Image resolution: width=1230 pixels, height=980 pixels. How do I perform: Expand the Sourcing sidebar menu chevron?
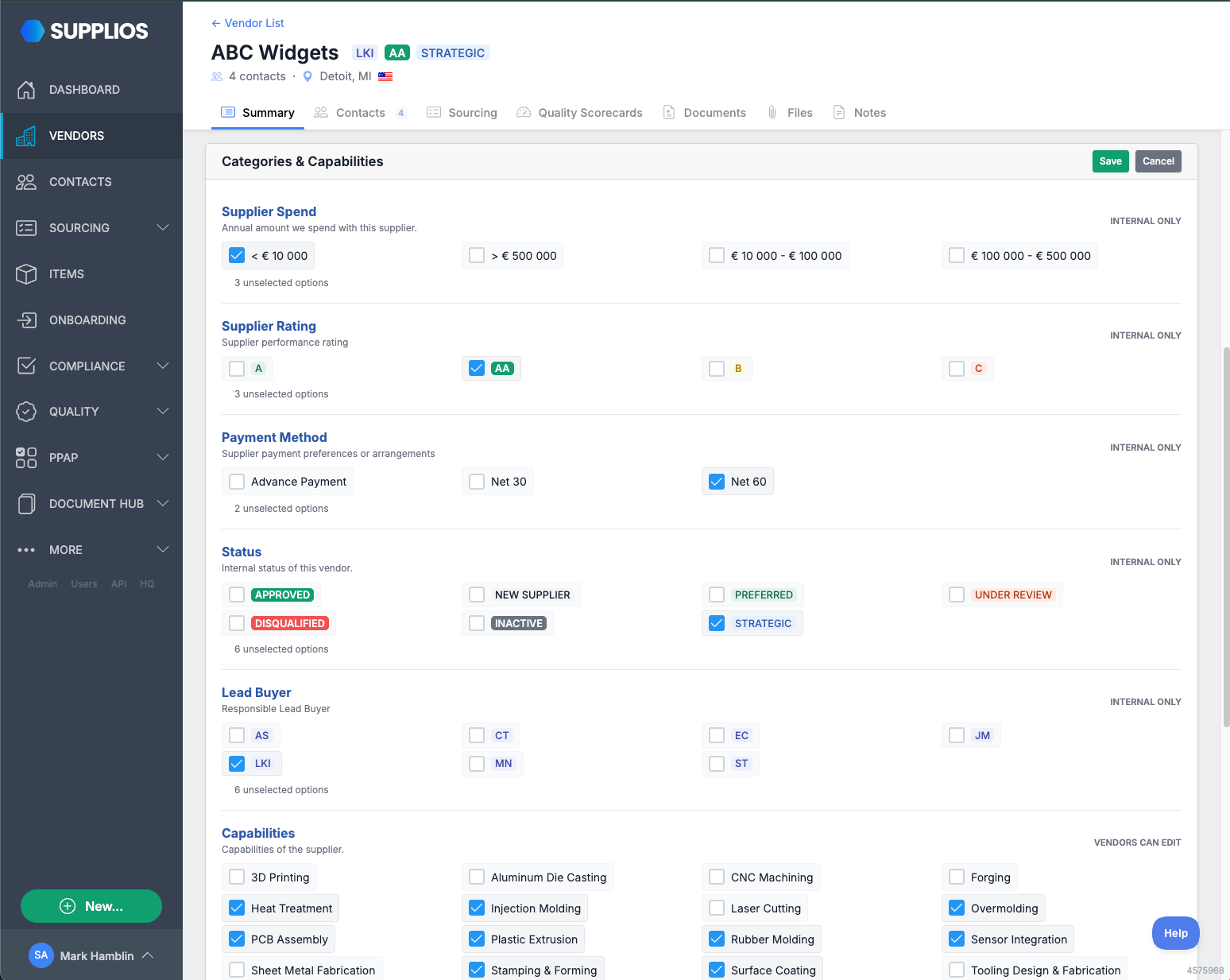[163, 228]
